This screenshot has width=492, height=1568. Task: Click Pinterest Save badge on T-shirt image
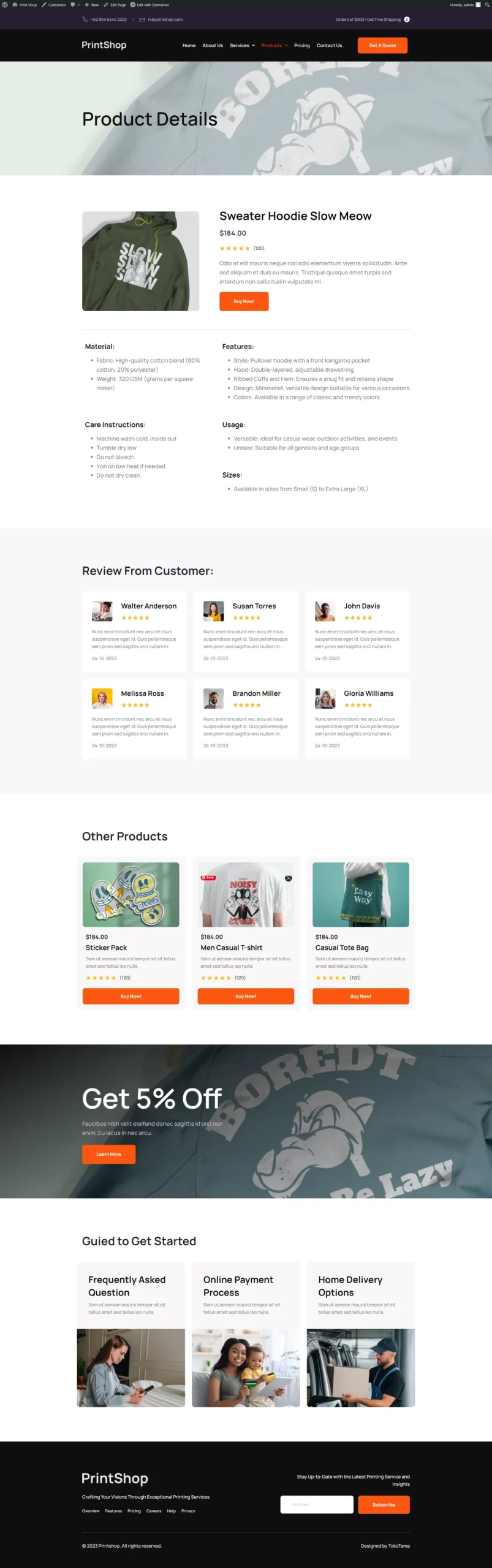tap(208, 878)
